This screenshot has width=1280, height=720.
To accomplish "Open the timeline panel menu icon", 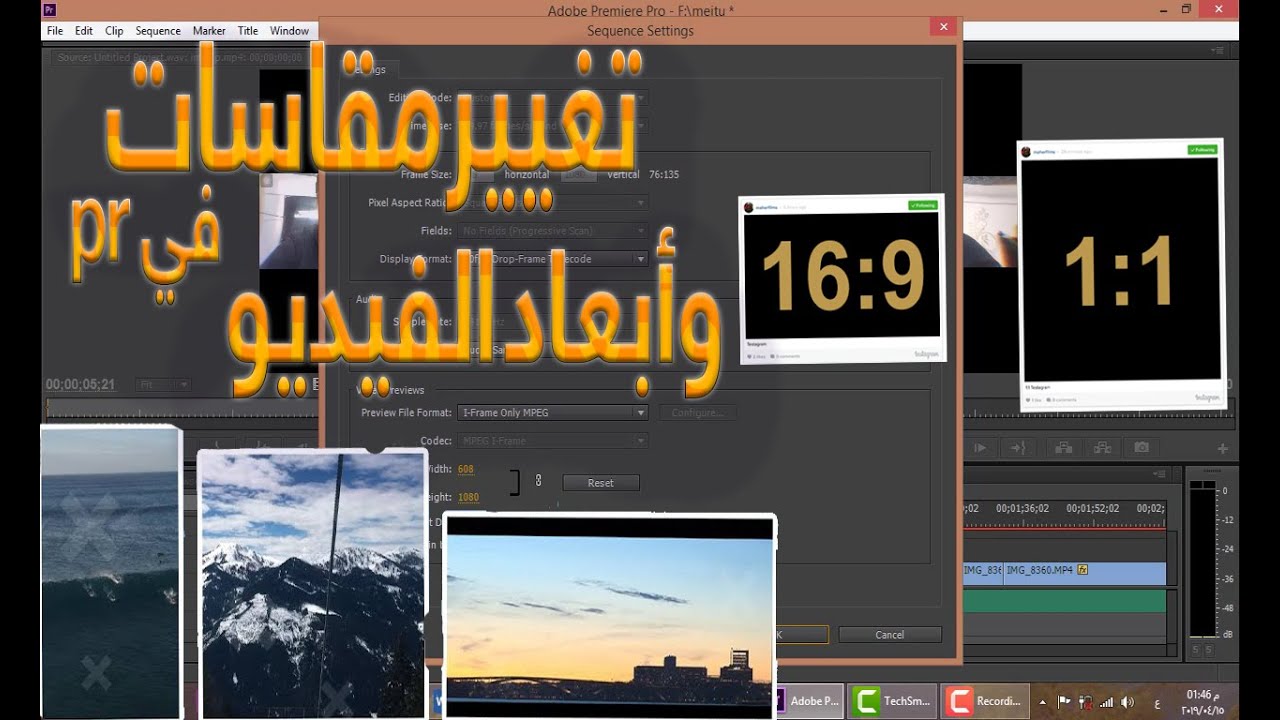I will (x=1160, y=474).
